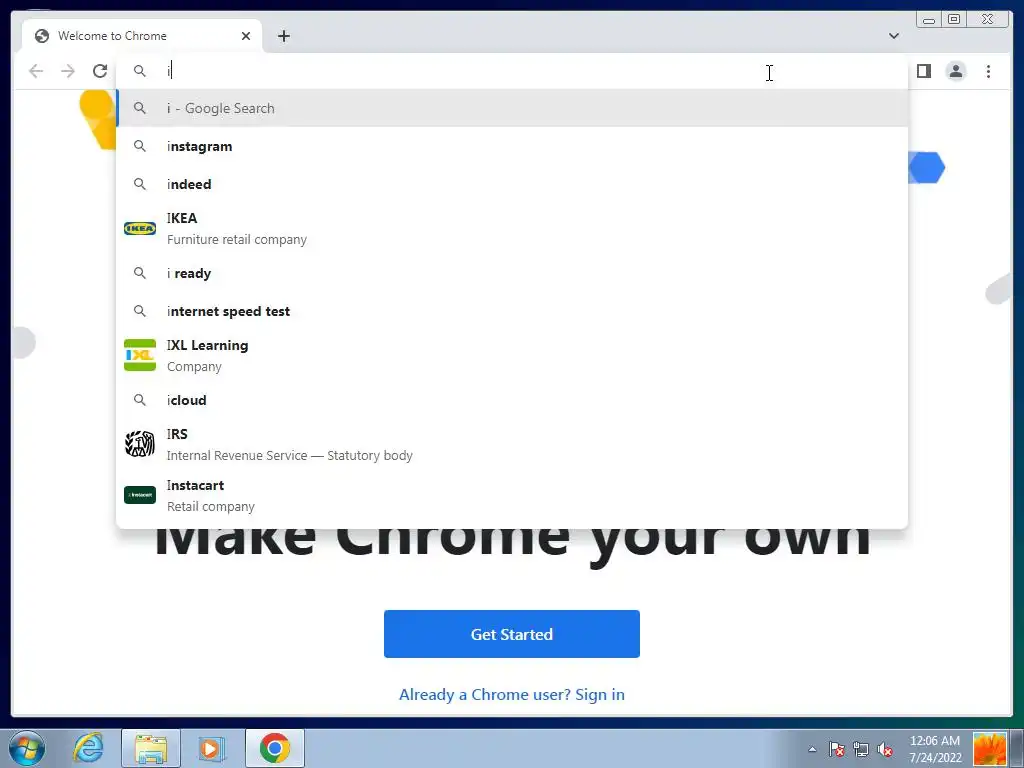Expand the tab search chevron
This screenshot has width=1024, height=768.
[893, 36]
